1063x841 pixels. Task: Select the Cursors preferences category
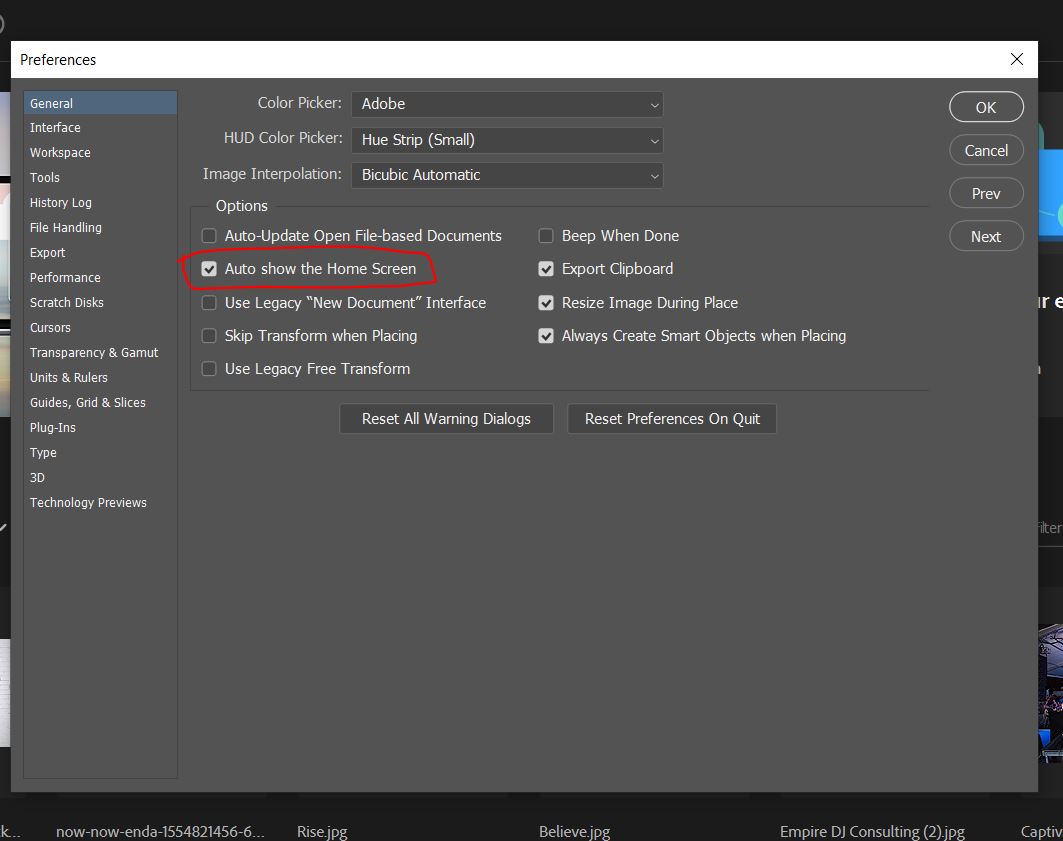click(50, 327)
